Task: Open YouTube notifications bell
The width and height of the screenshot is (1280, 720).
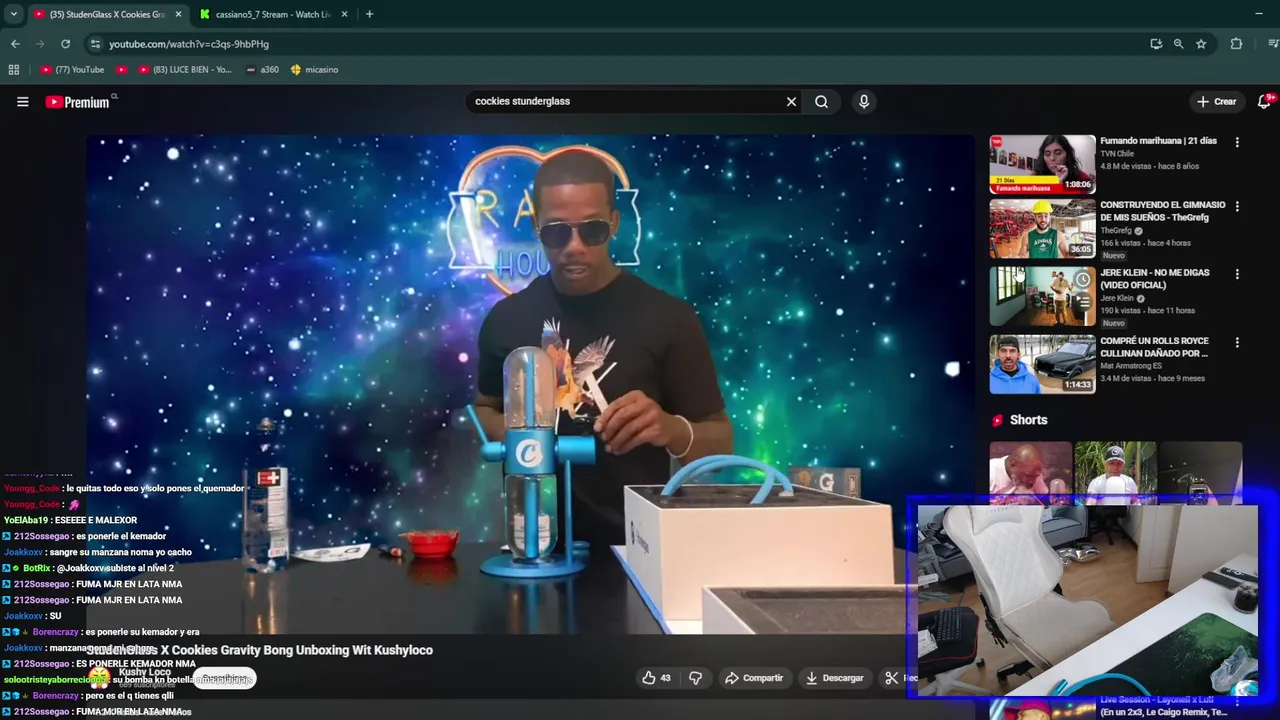Action: coord(1263,101)
